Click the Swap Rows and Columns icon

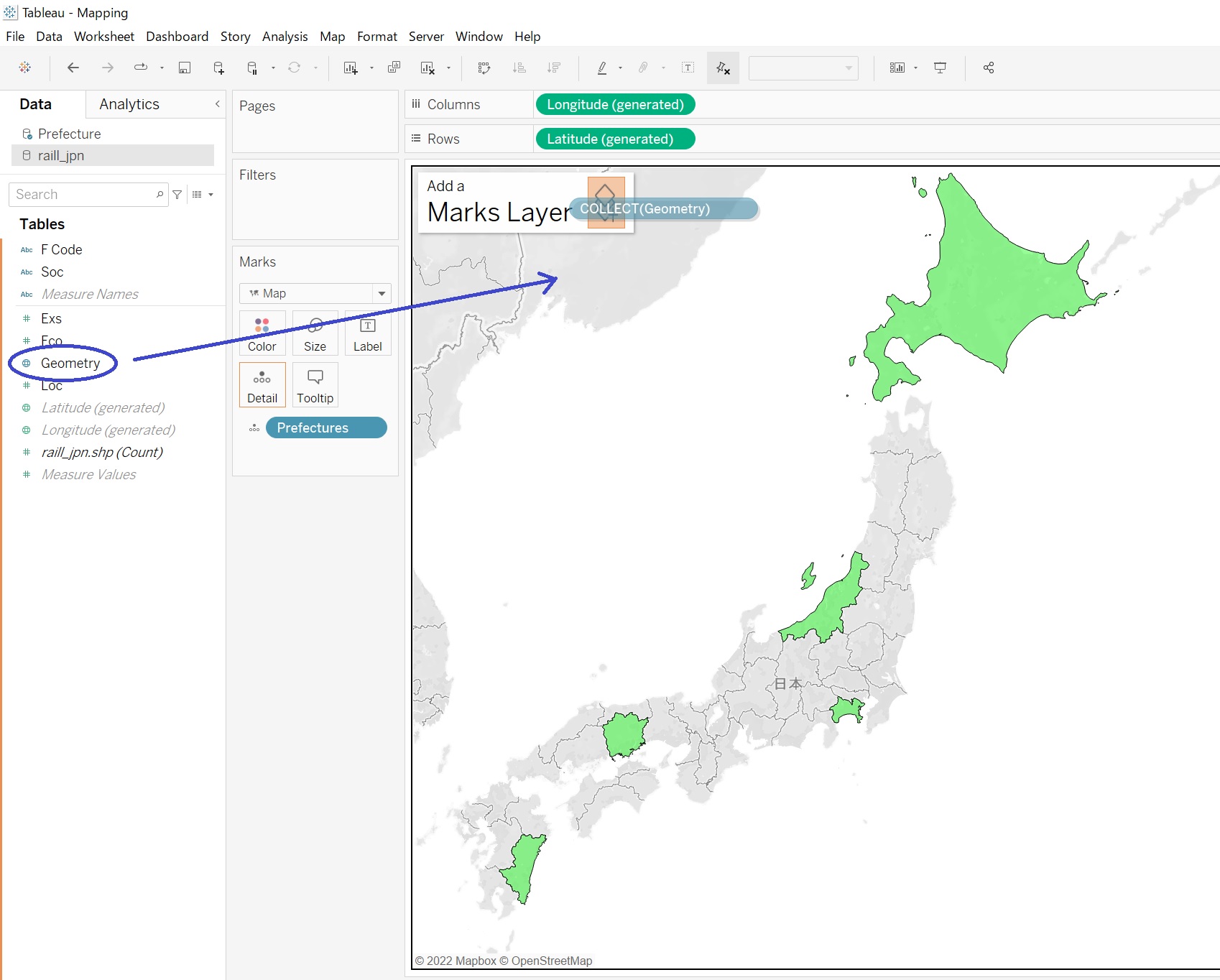coord(484,68)
